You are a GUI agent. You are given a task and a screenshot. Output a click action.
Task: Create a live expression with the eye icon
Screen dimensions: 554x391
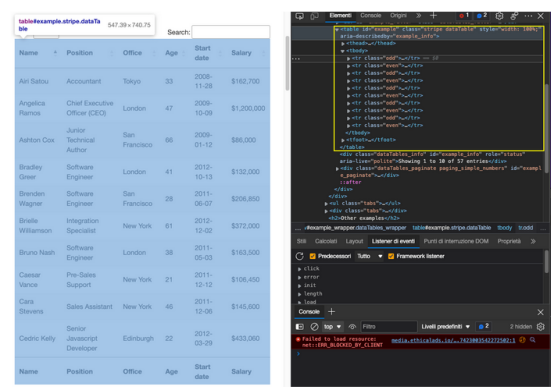tap(352, 327)
